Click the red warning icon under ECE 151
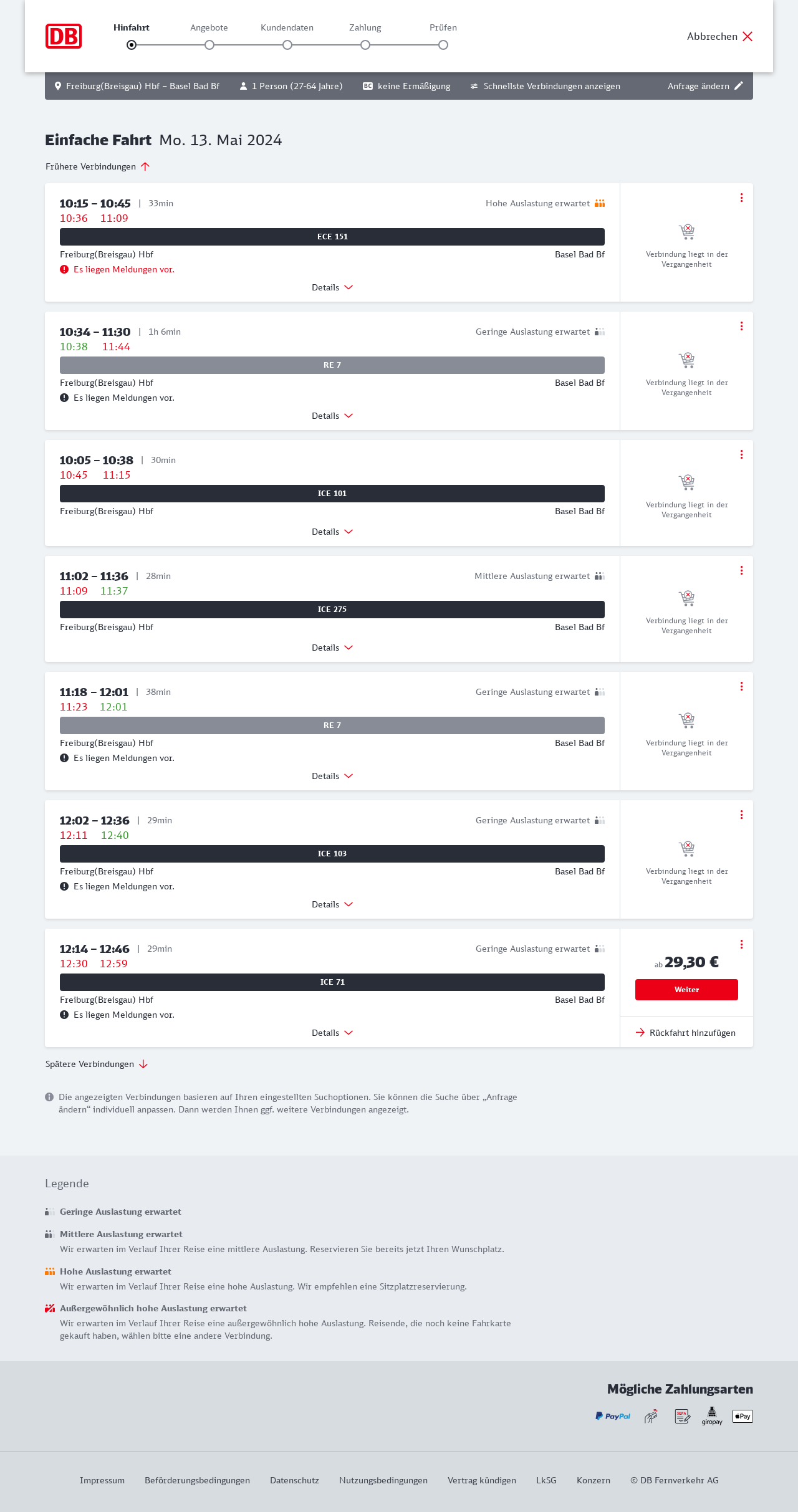The width and height of the screenshot is (798, 1512). point(64,270)
